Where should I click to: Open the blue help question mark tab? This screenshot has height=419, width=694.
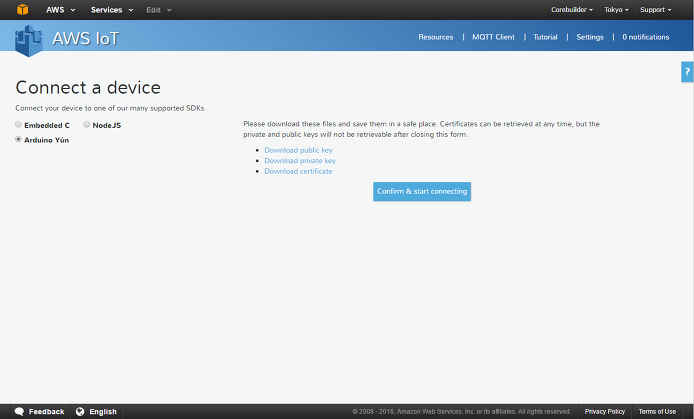point(687,72)
